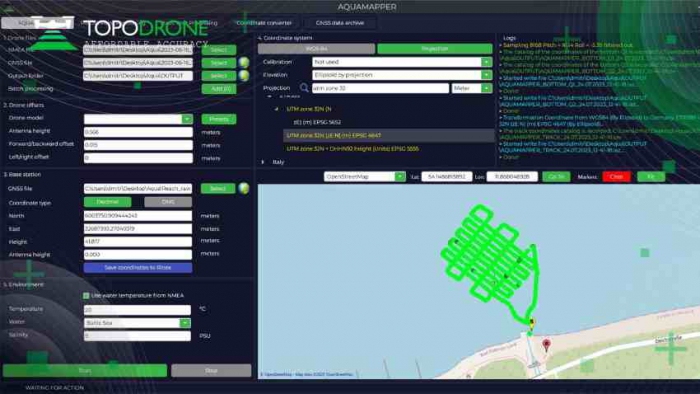Switch coordinate system to WGS-84
The height and width of the screenshot is (394, 700).
(x=316, y=49)
